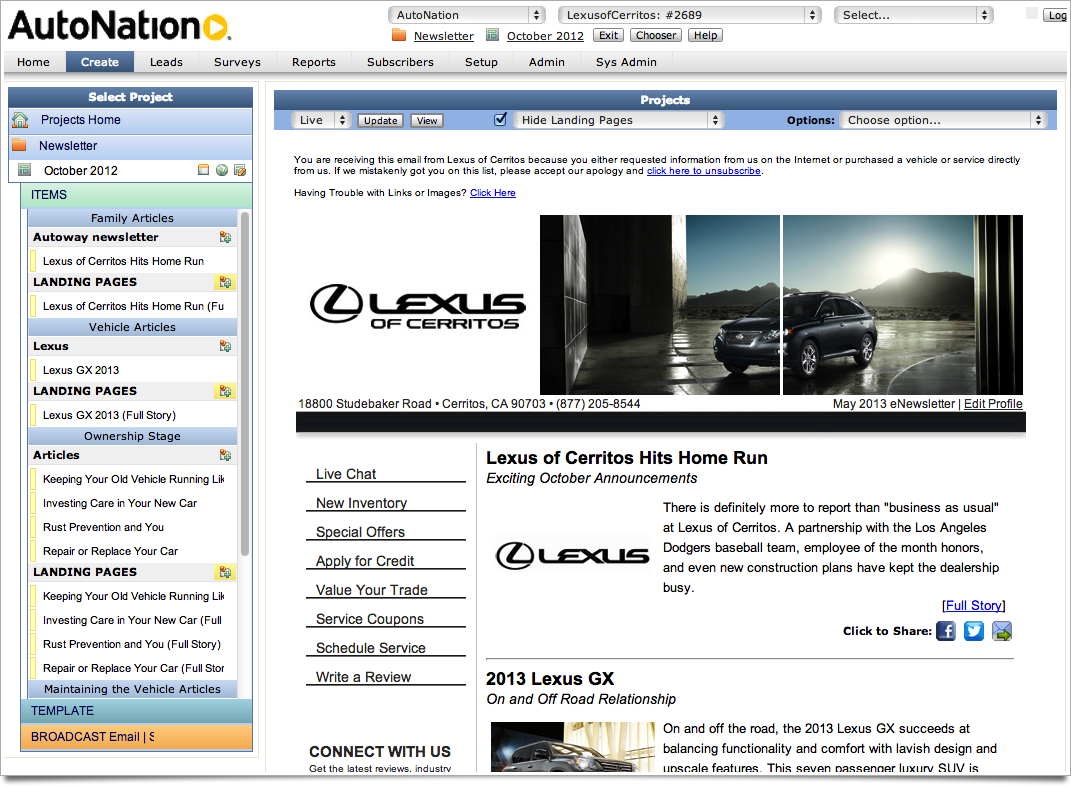
Task: Click the 'click here to unsubscribe' link
Action: tap(704, 171)
